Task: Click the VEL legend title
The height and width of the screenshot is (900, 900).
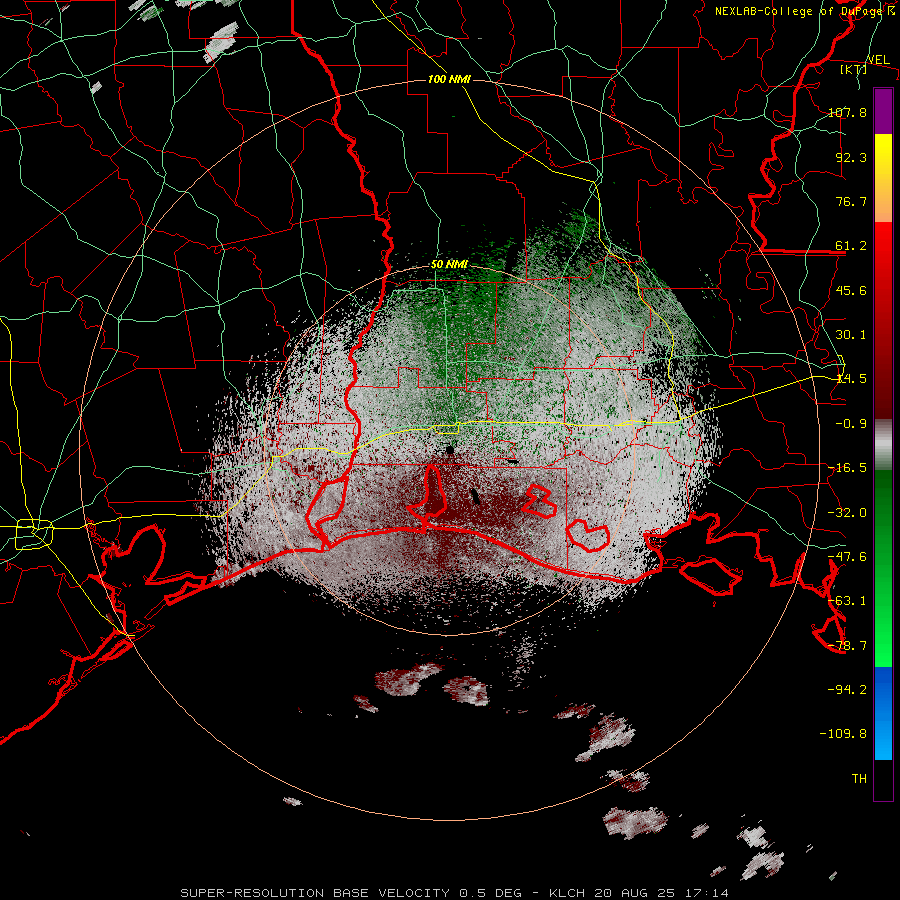Action: point(878,60)
